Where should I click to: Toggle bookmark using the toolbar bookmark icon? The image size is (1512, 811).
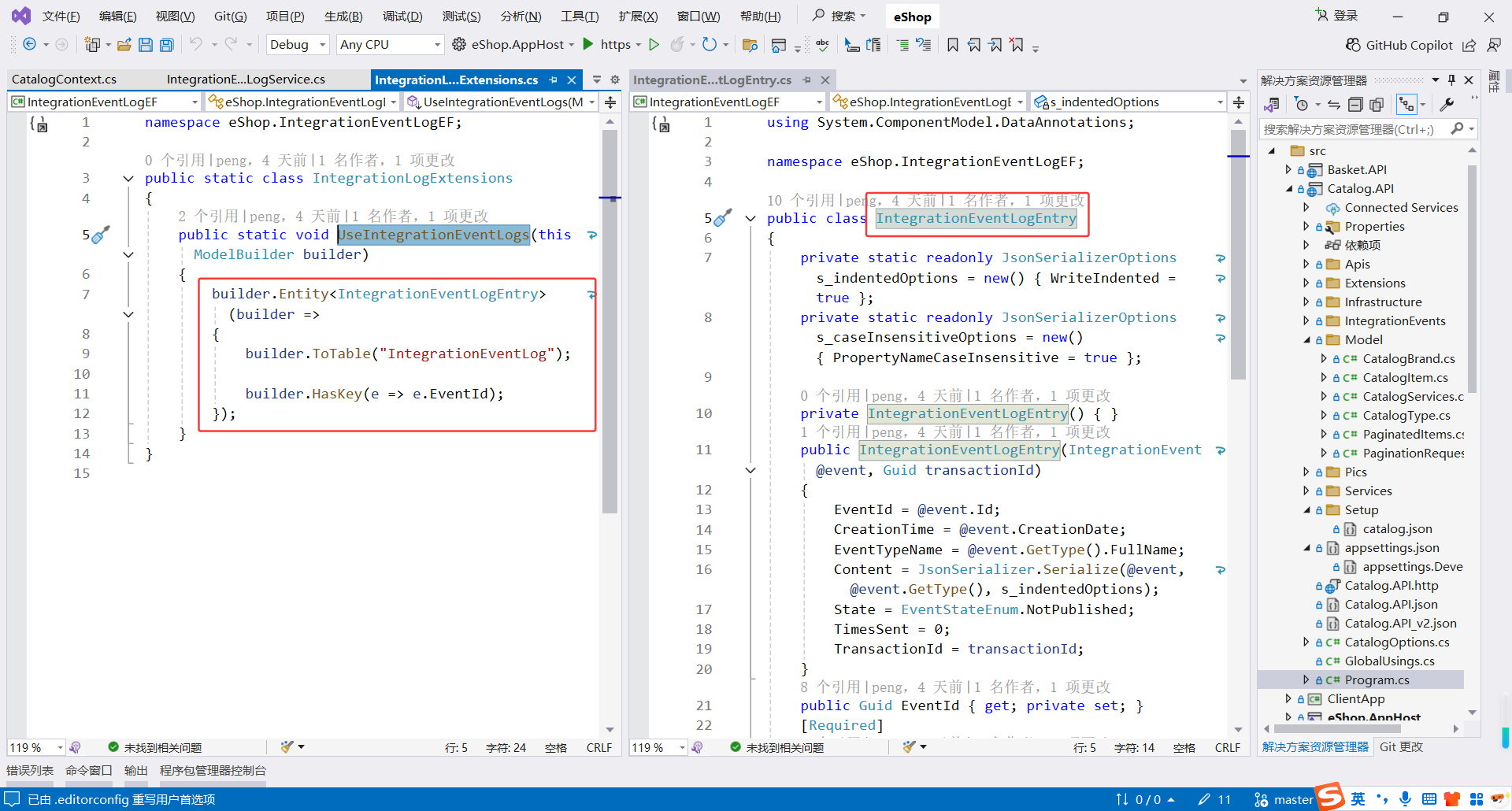(x=953, y=45)
